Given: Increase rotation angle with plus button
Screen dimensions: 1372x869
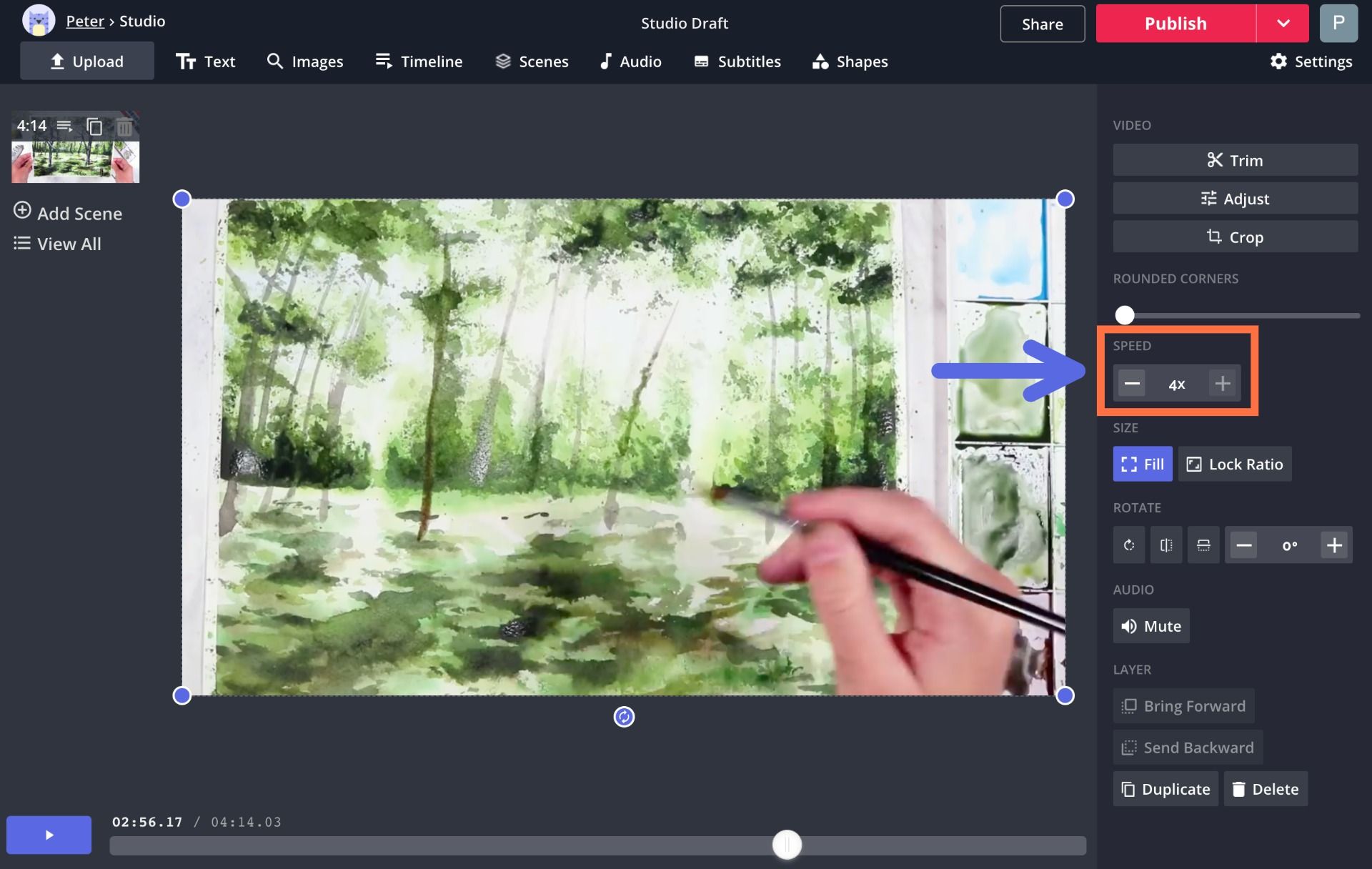Looking at the screenshot, I should (1333, 545).
